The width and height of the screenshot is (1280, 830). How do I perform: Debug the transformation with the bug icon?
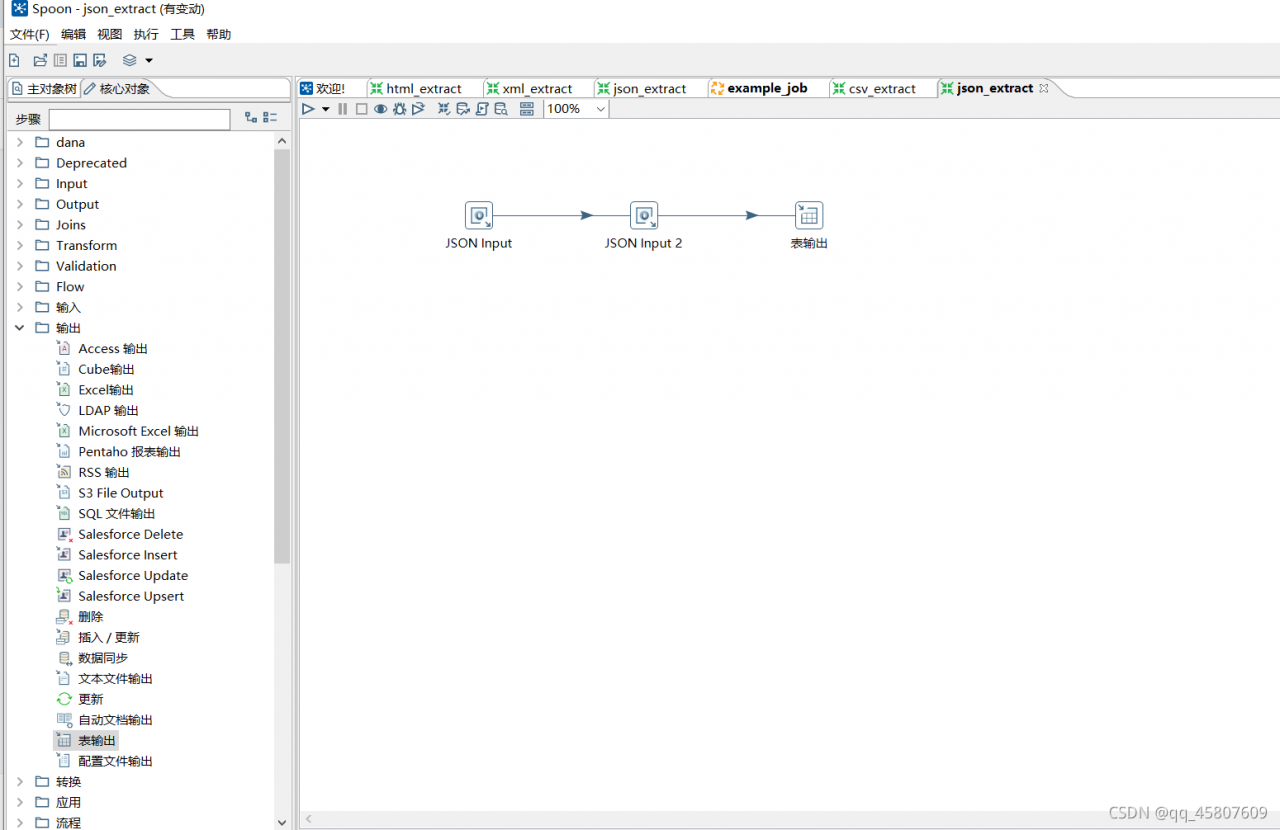tap(400, 109)
